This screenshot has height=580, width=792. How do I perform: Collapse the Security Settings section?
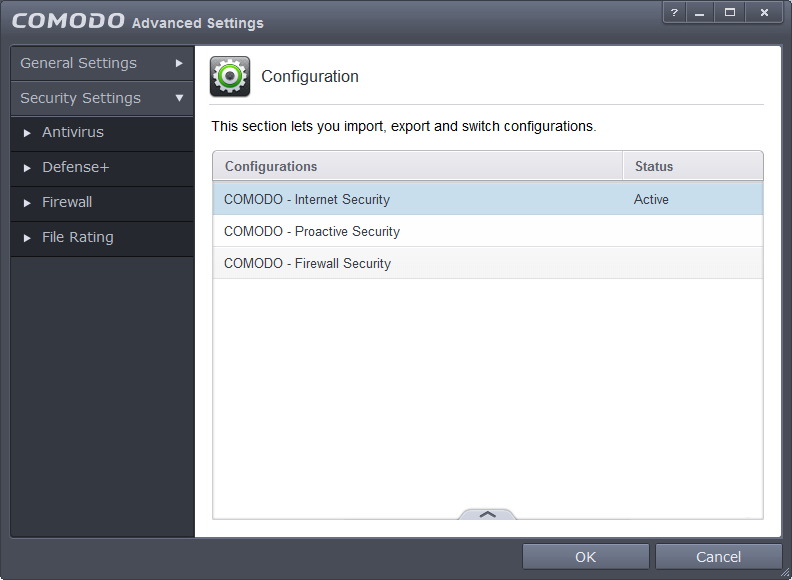(179, 98)
